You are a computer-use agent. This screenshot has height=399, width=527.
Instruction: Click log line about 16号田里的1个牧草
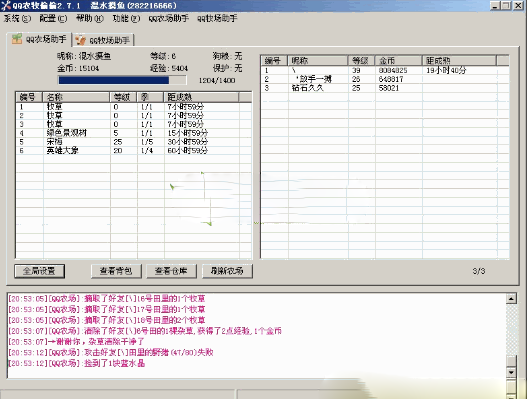point(107,298)
